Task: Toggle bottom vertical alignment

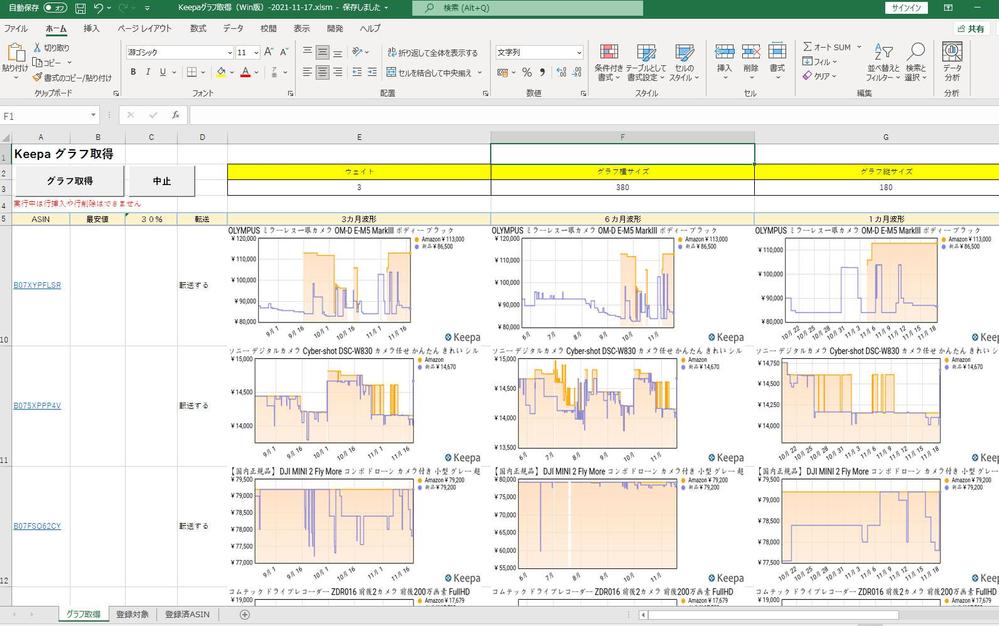Action: pos(338,52)
